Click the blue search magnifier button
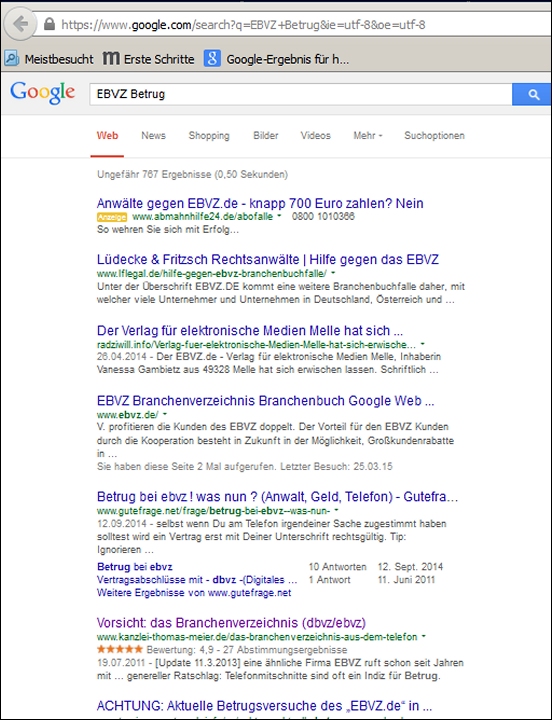552x720 pixels. [x=532, y=95]
